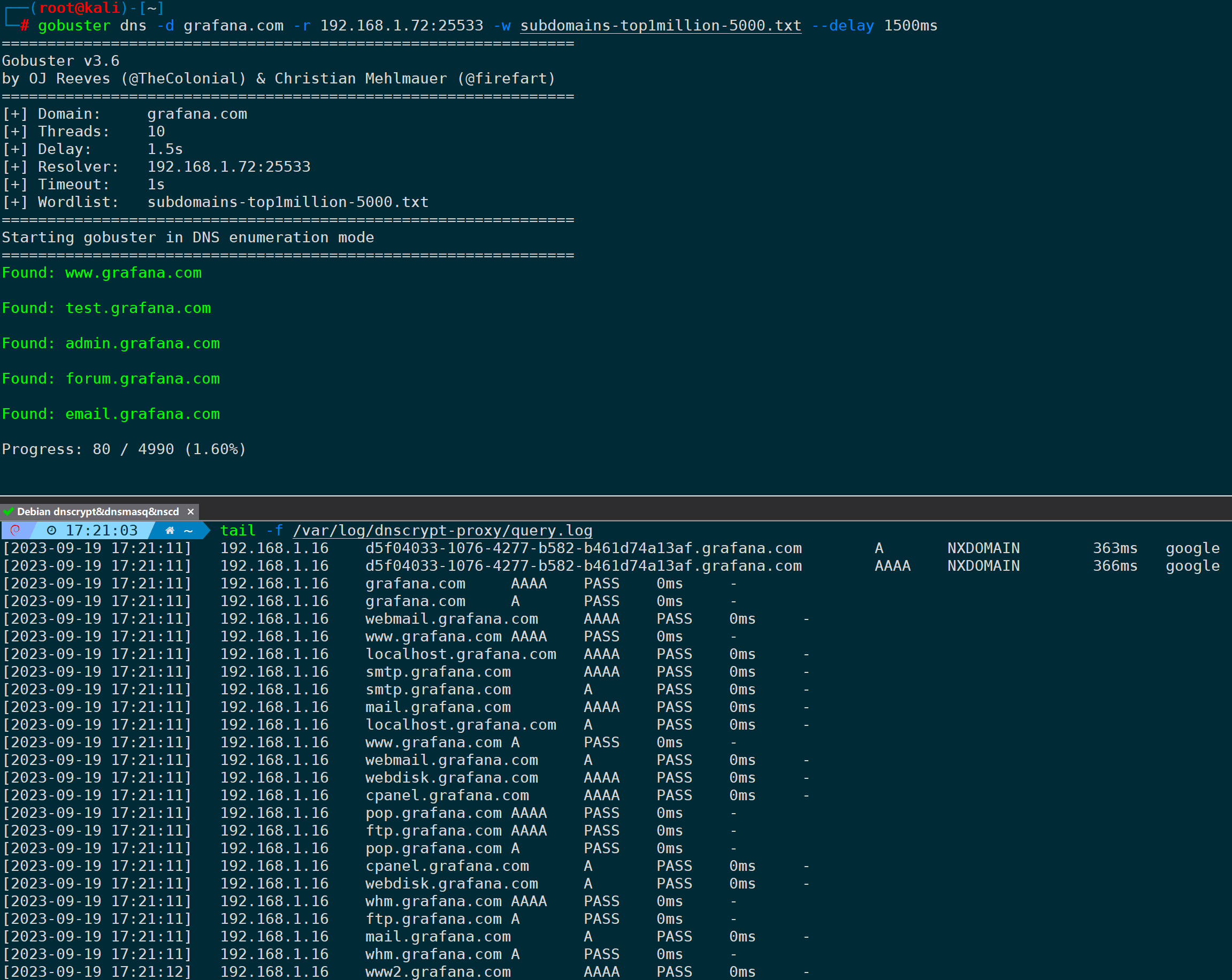Click the Debian swirl icon in the prompt
1232x980 pixels.
pyautogui.click(x=16, y=530)
